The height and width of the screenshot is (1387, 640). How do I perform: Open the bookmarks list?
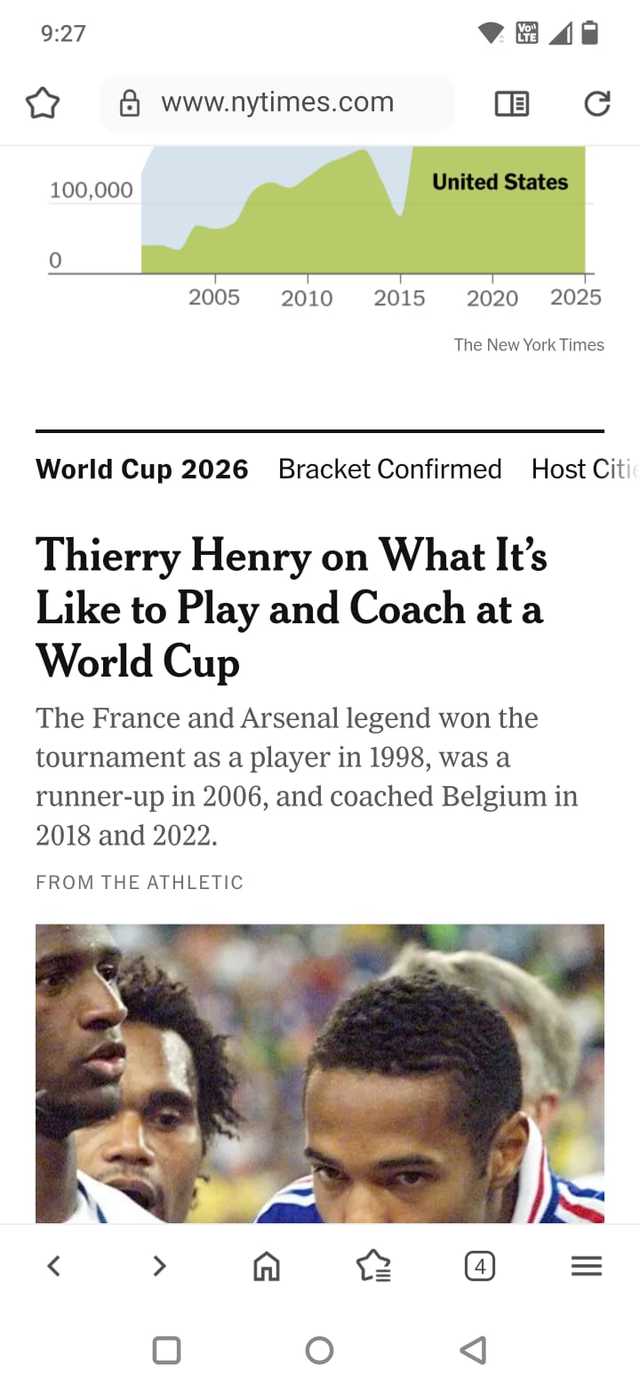coord(373,1267)
